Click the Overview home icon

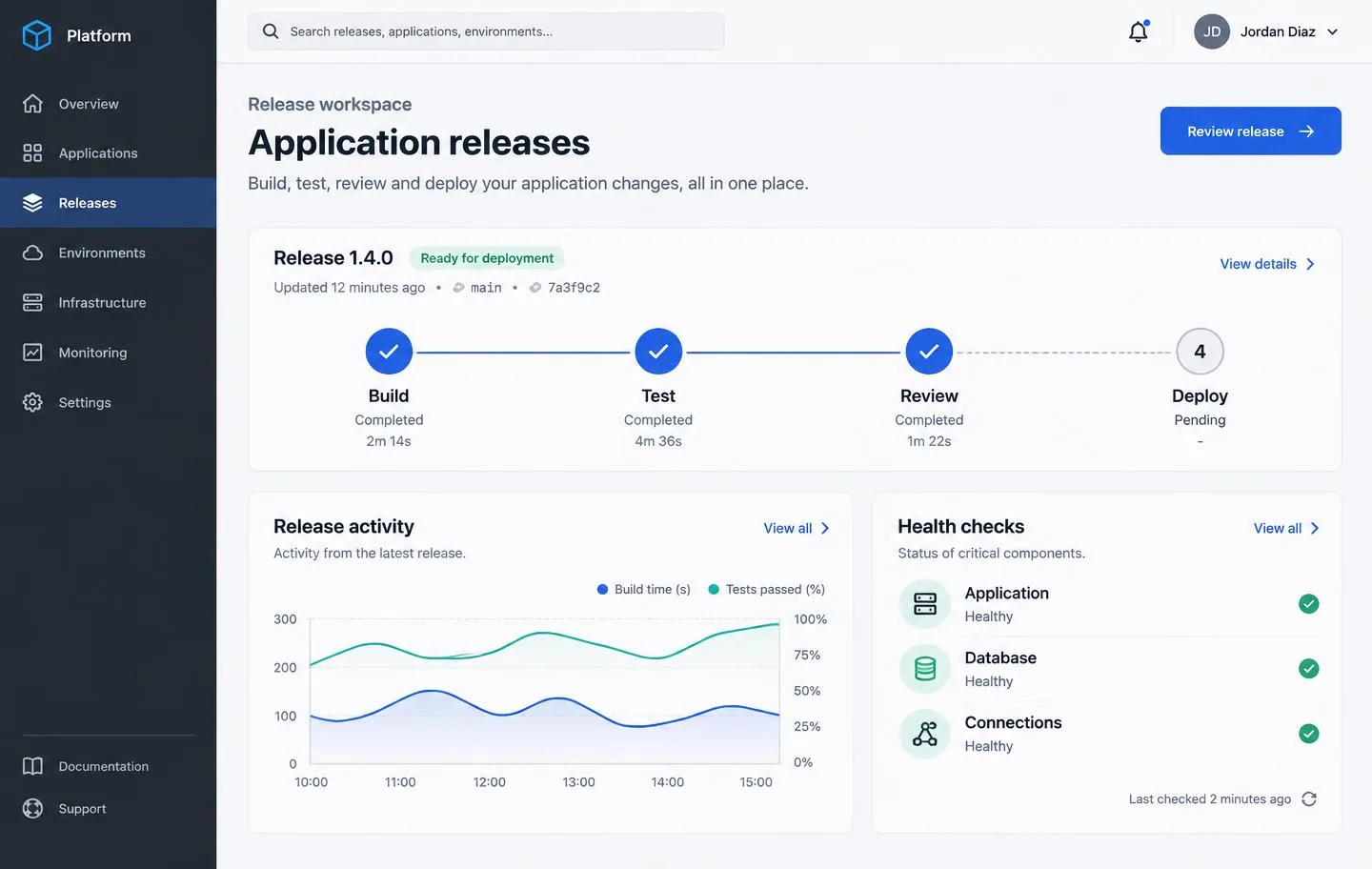(32, 104)
